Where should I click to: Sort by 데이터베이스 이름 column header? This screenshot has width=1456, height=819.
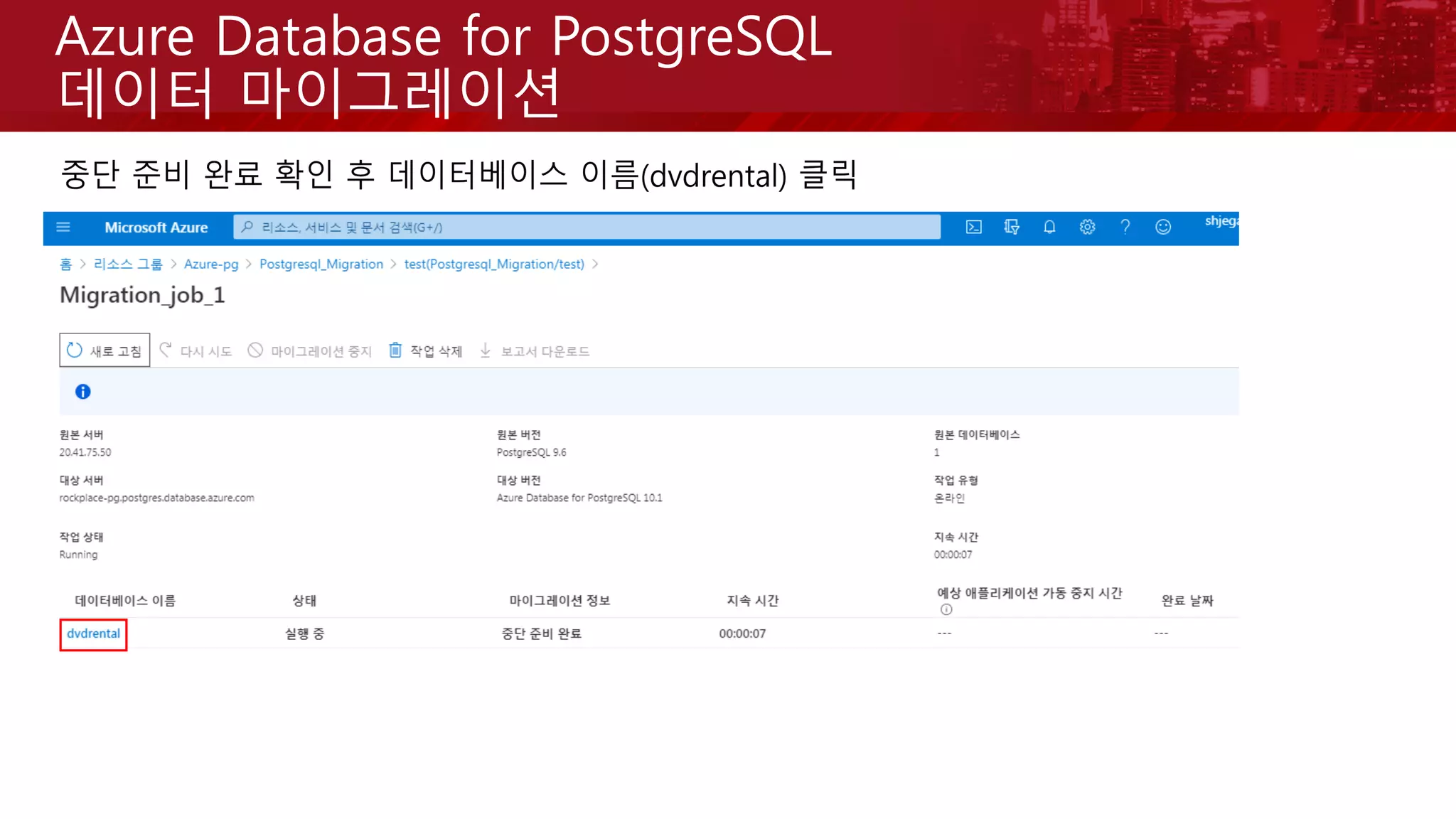125,601
